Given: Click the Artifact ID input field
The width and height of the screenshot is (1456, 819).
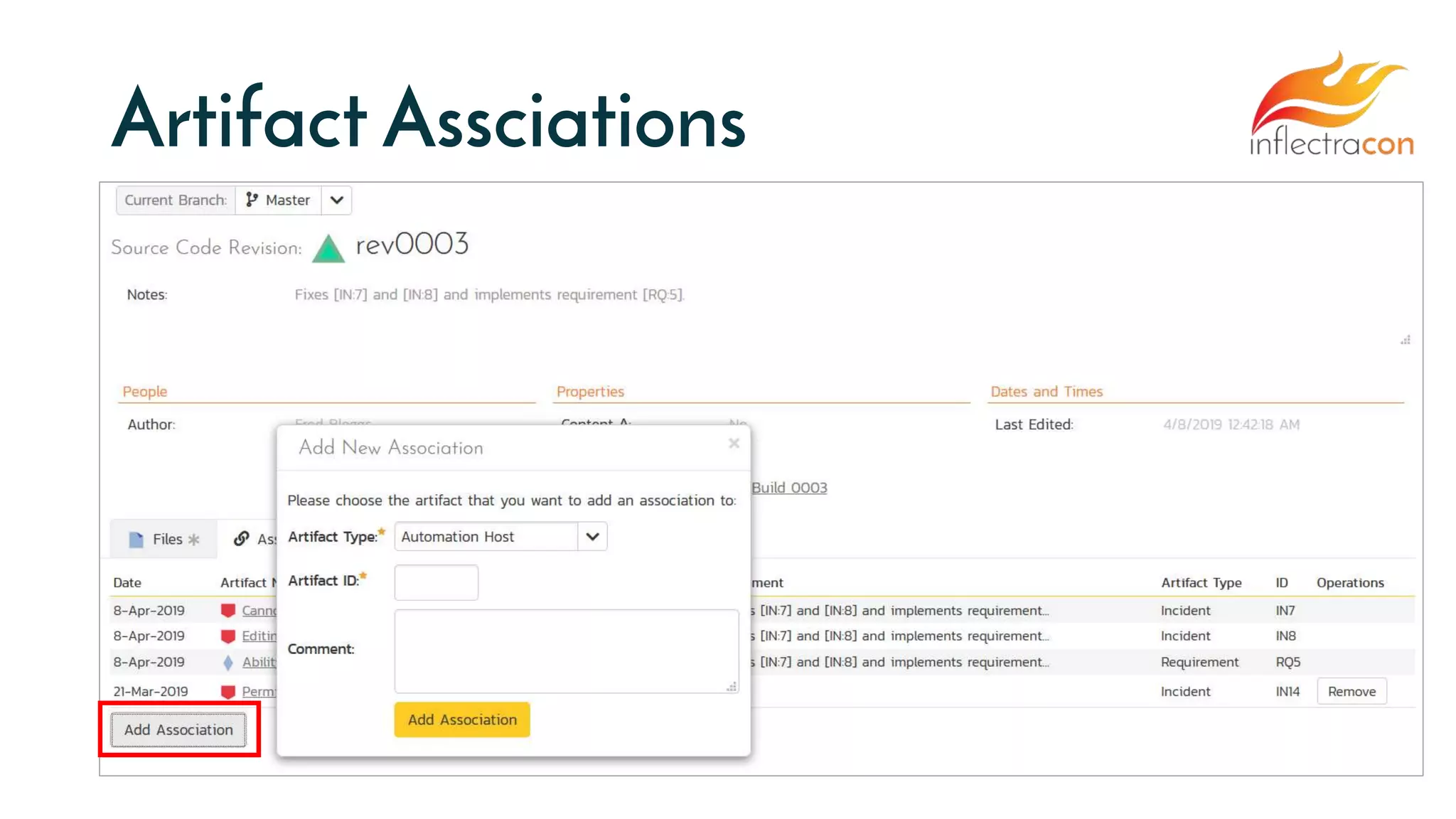Looking at the screenshot, I should [437, 582].
